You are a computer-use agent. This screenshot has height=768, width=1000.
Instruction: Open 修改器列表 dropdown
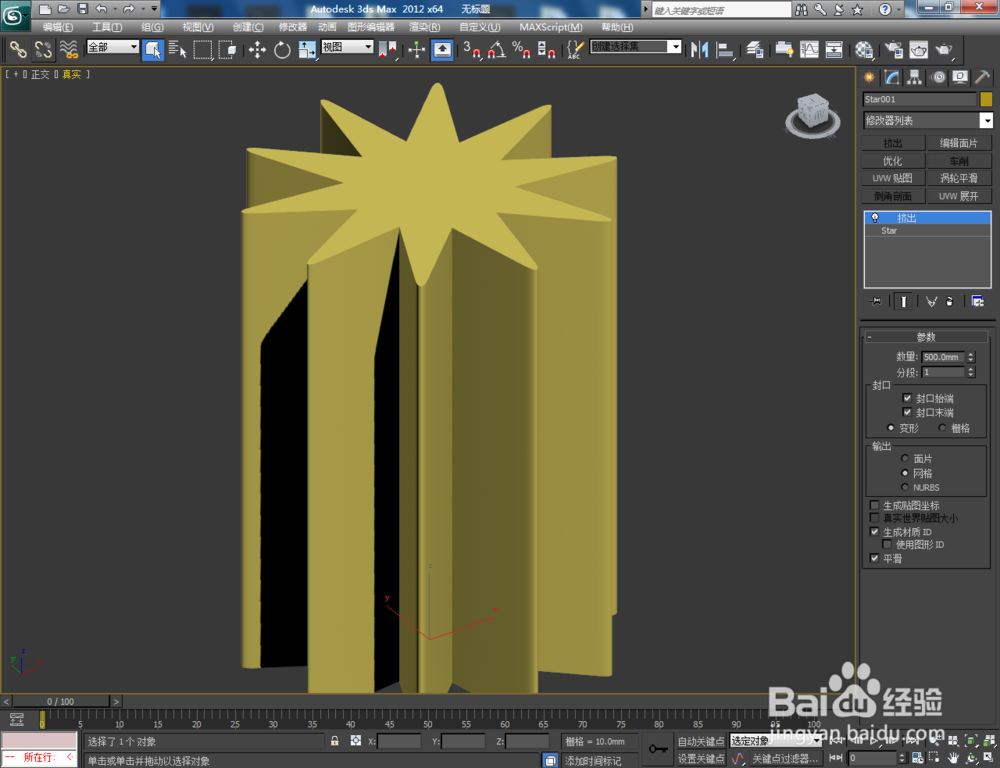pyautogui.click(x=927, y=120)
